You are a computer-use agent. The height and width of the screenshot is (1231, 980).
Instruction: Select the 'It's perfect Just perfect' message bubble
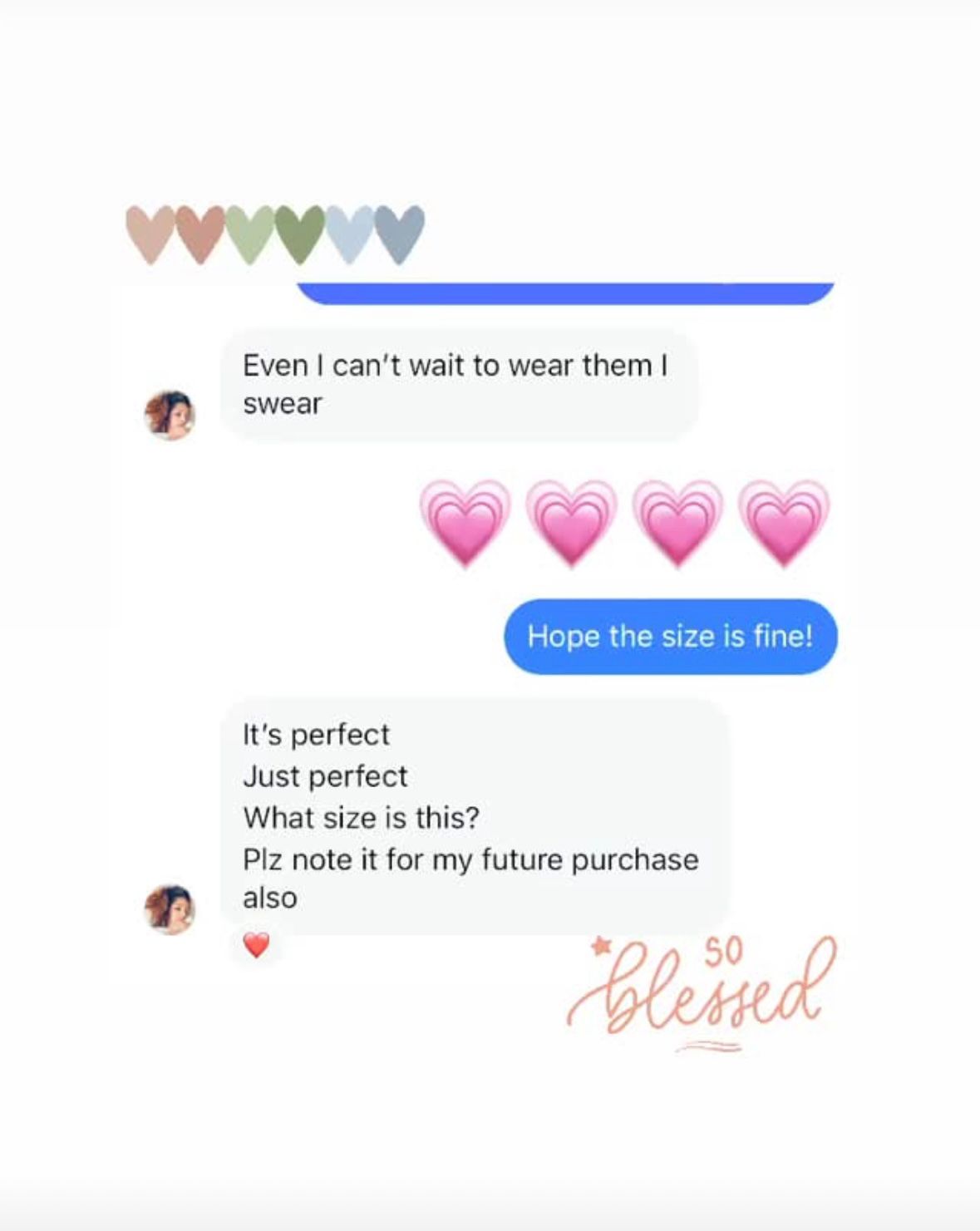[475, 816]
